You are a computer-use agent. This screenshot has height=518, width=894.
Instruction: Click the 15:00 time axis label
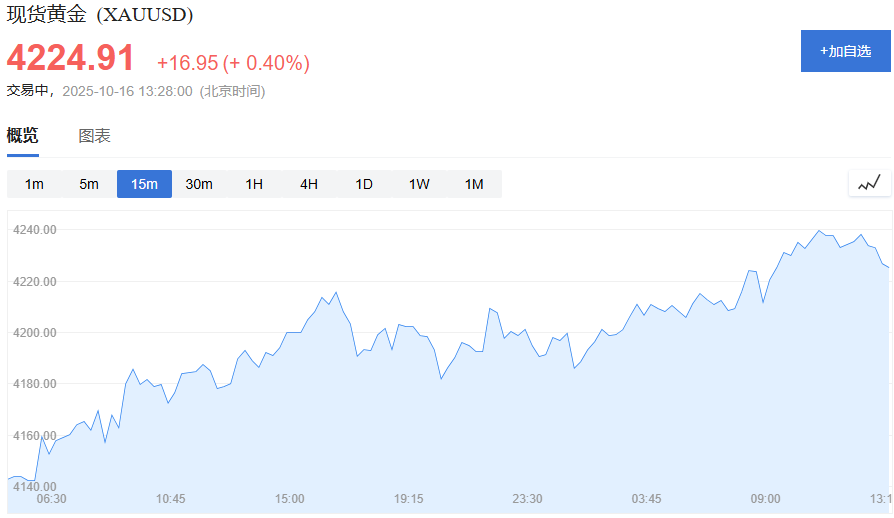pos(290,499)
